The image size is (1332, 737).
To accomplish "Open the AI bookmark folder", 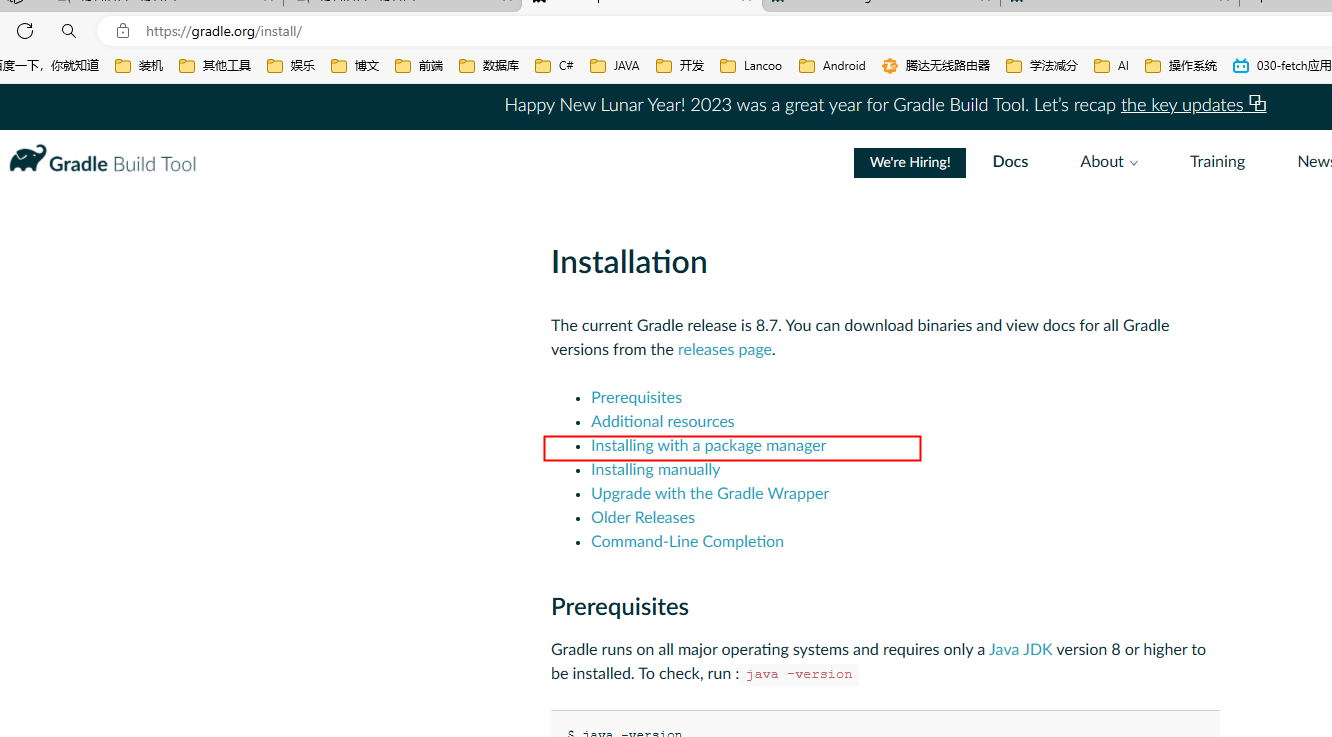I will (1111, 66).
